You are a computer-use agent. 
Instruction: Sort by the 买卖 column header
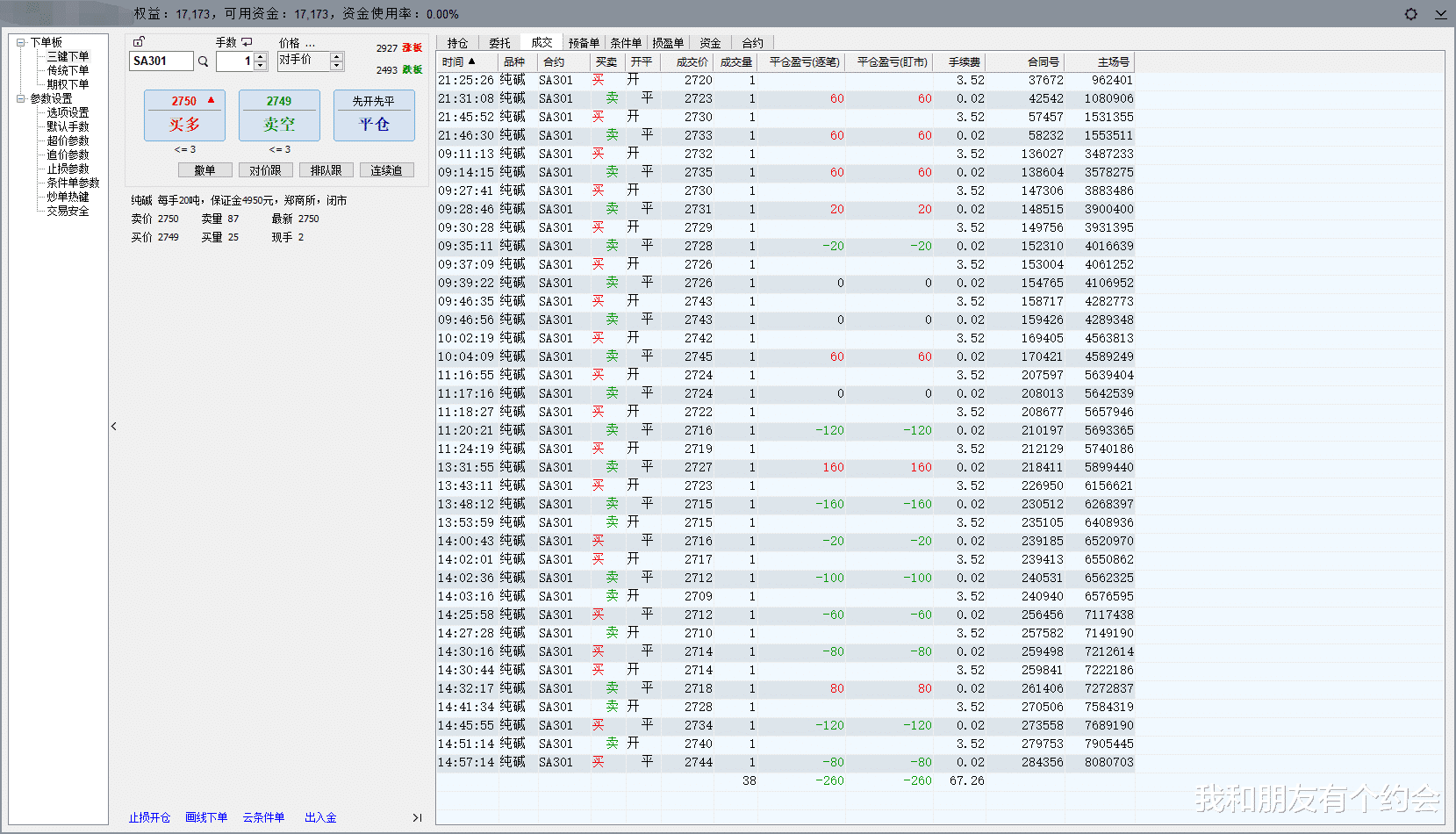(x=607, y=61)
